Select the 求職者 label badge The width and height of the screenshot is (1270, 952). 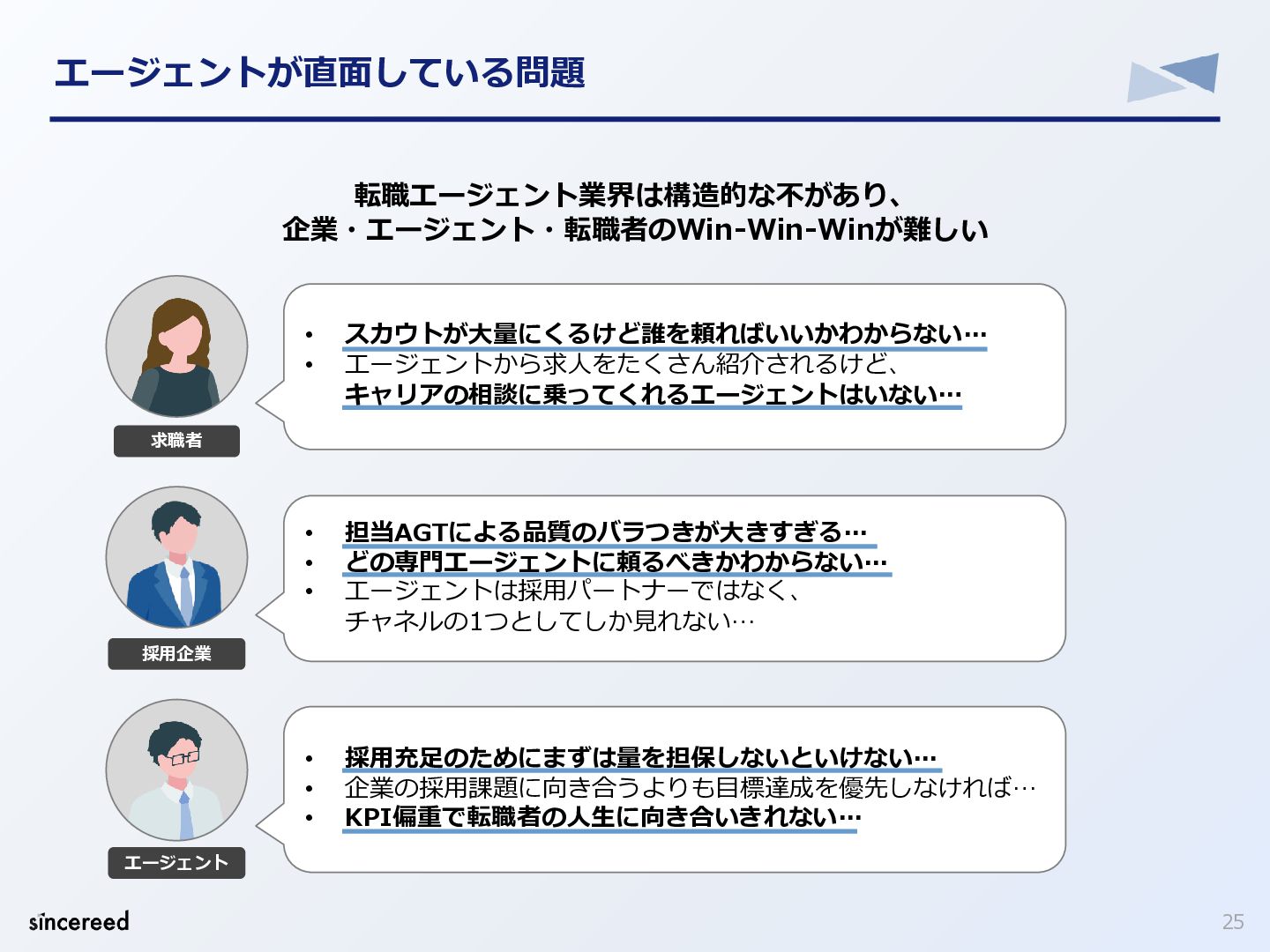[176, 441]
